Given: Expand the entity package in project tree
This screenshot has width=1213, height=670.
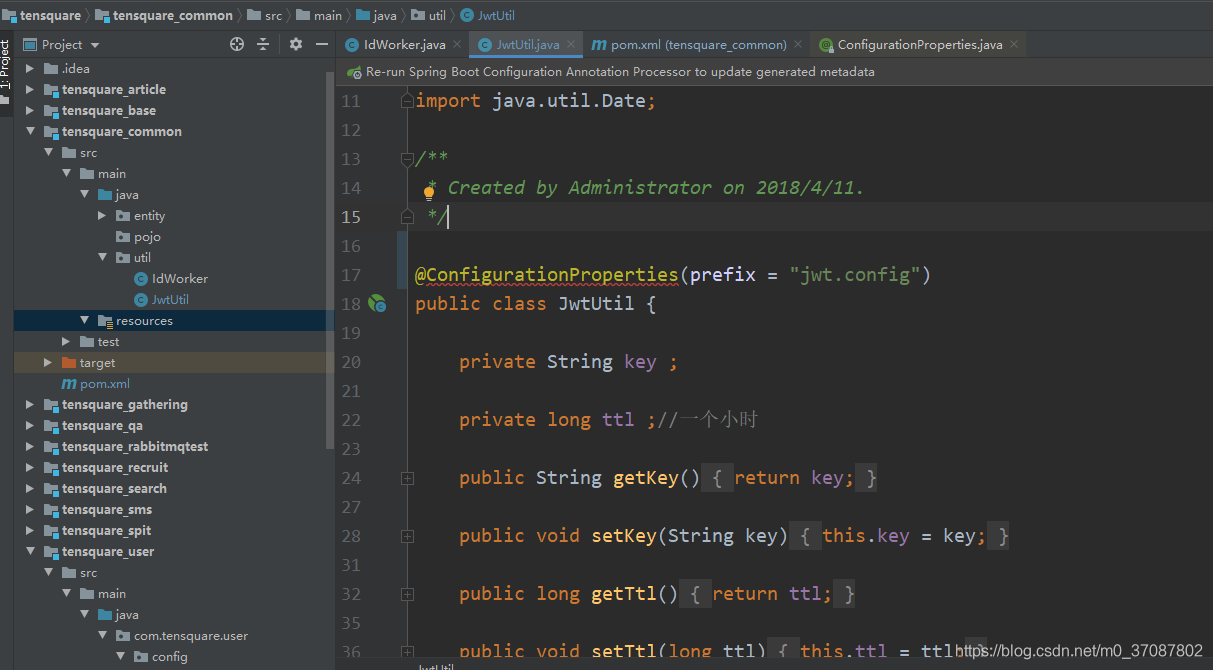Looking at the screenshot, I should pos(101,215).
